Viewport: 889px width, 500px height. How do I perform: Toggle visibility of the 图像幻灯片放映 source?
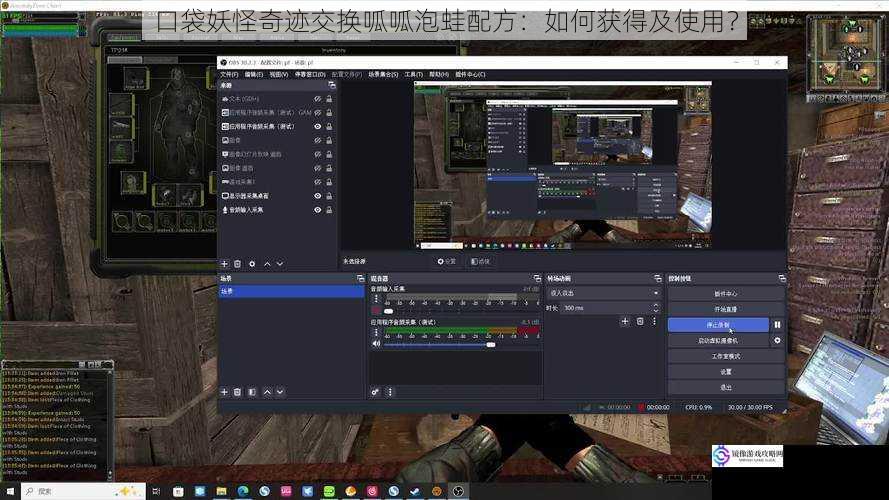pyautogui.click(x=318, y=154)
